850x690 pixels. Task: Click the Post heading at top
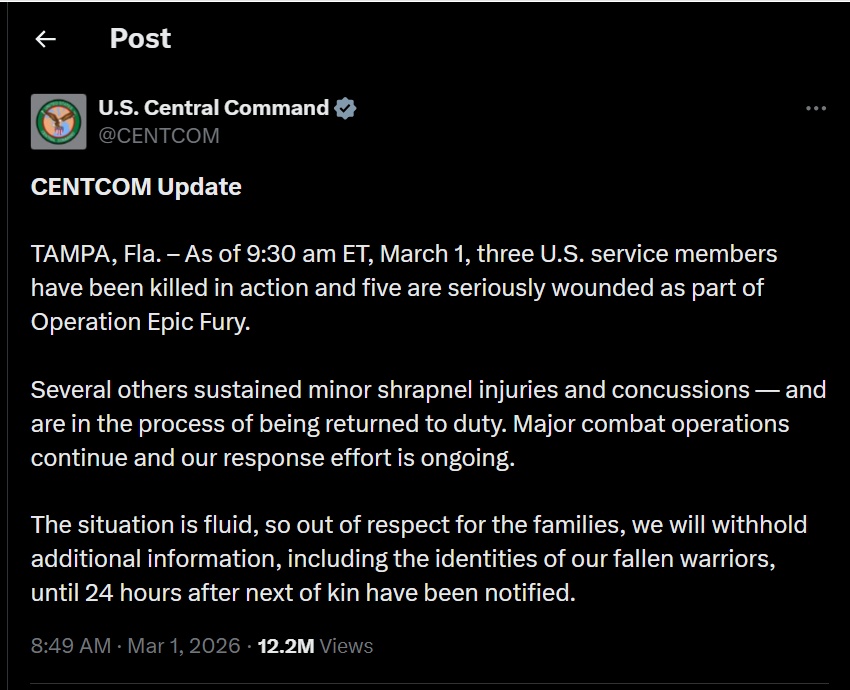tap(140, 39)
